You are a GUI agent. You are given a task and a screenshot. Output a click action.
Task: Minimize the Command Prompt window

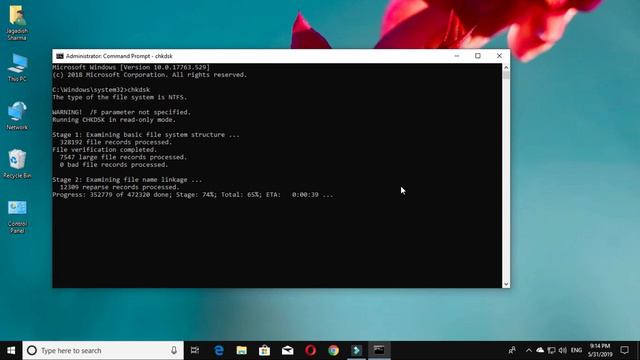pos(457,56)
